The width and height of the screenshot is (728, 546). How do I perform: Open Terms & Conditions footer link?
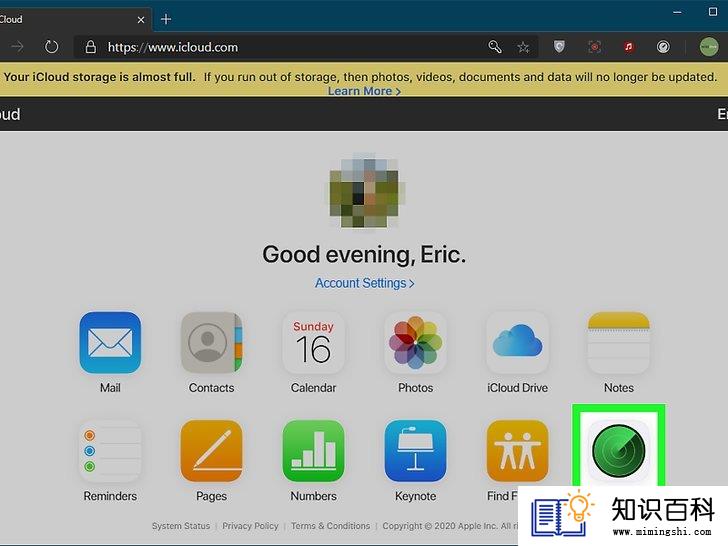[331, 526]
